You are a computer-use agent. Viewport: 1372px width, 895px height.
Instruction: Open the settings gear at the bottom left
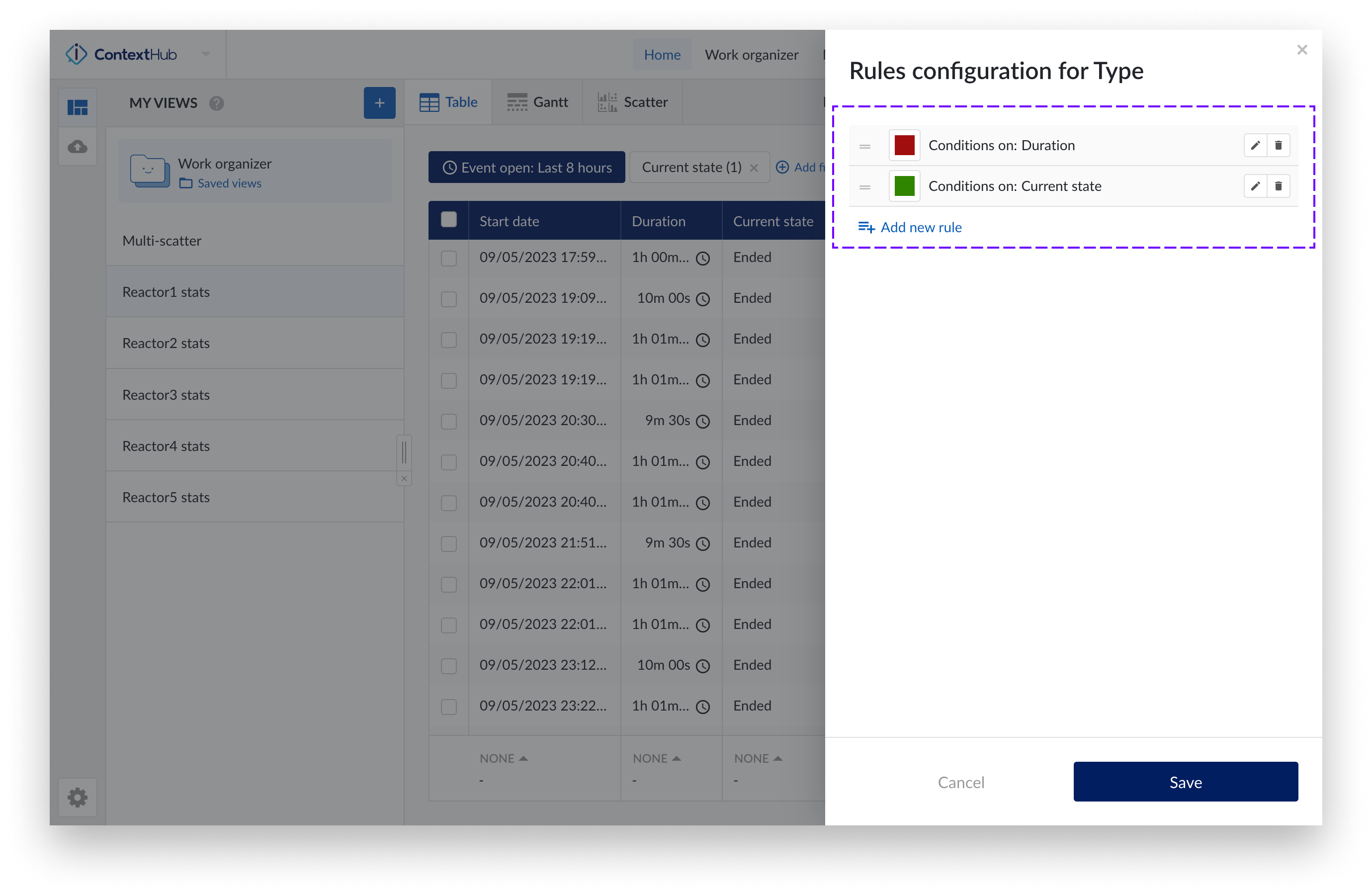[x=77, y=798]
